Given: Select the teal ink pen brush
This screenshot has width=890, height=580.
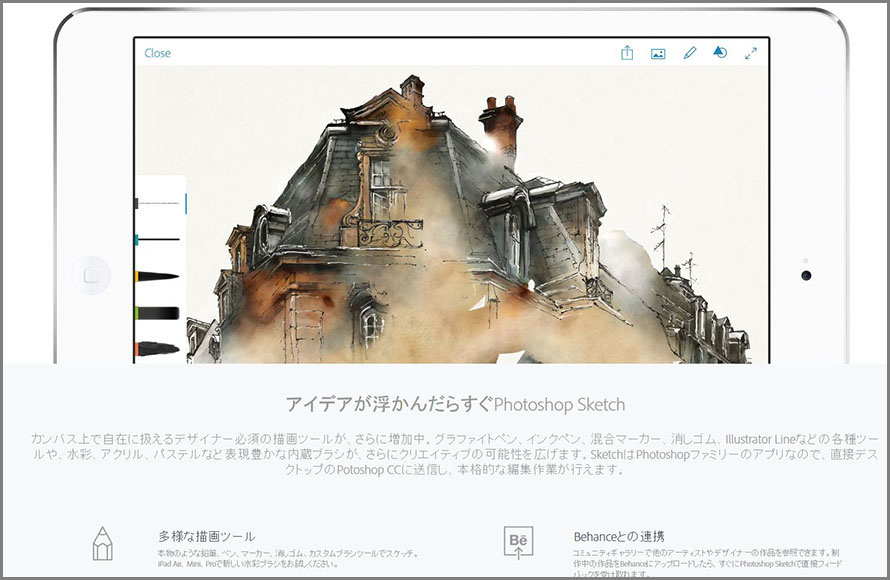Looking at the screenshot, I should (x=159, y=239).
